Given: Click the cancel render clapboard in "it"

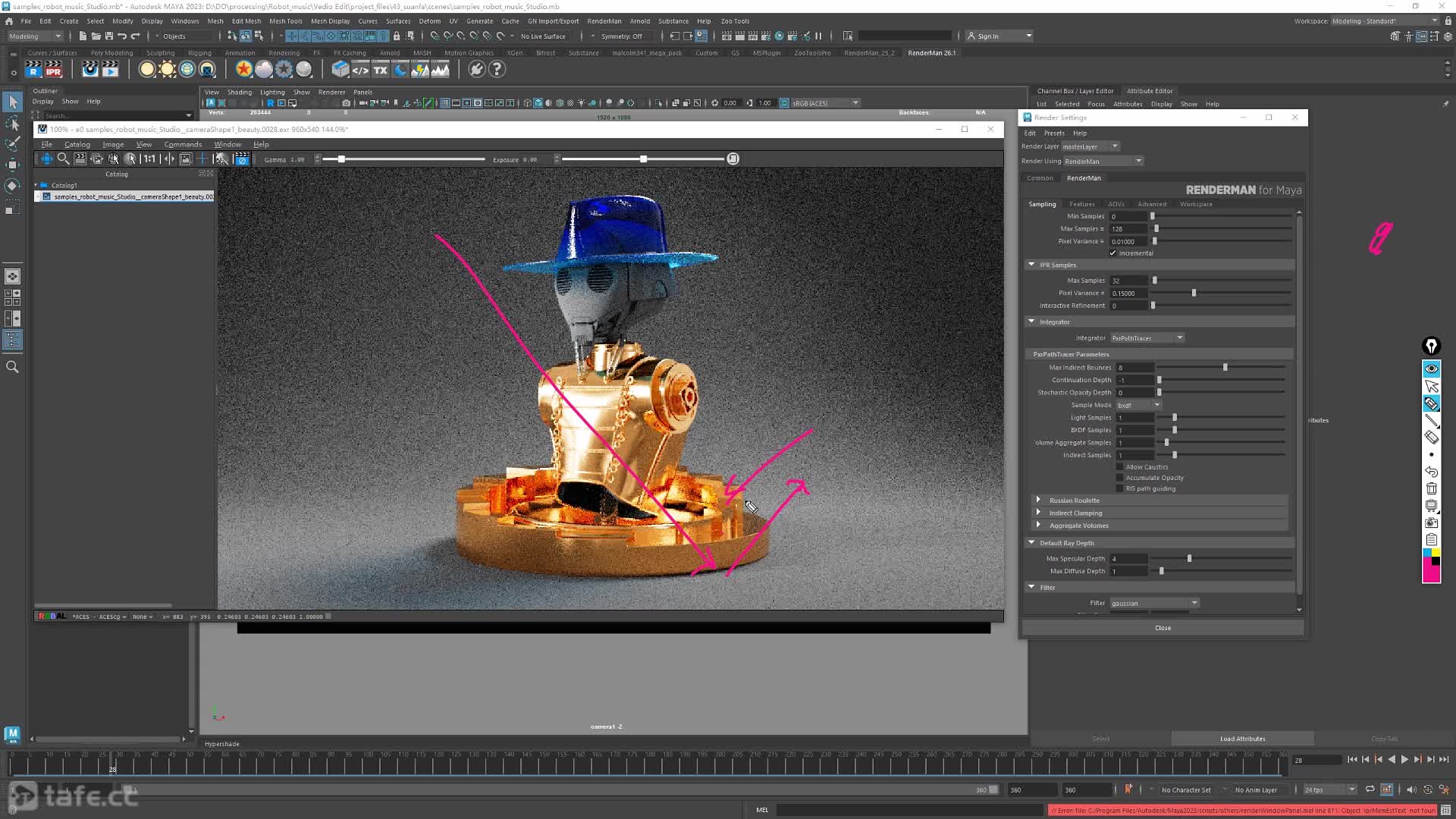Looking at the screenshot, I should point(242,158).
